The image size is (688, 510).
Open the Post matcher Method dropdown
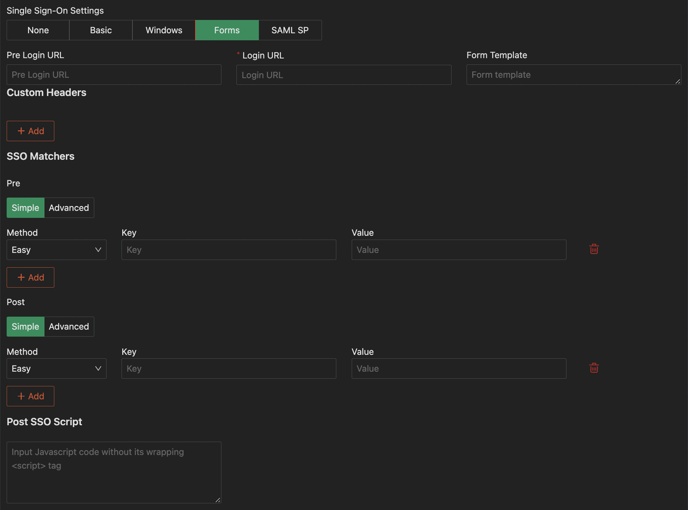click(57, 369)
